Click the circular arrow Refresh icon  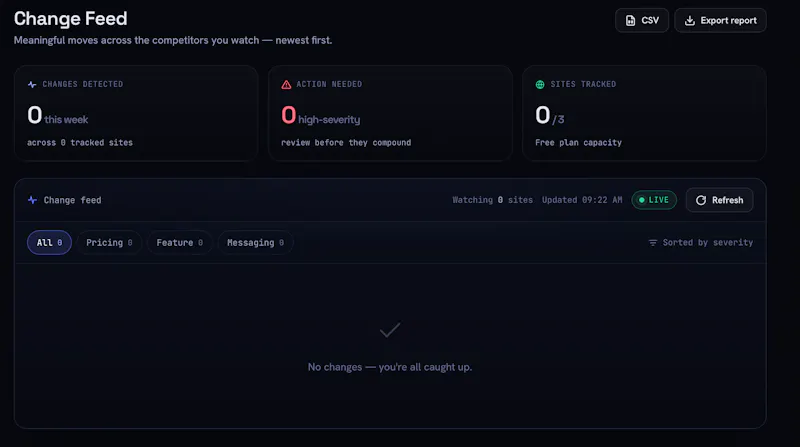701,200
